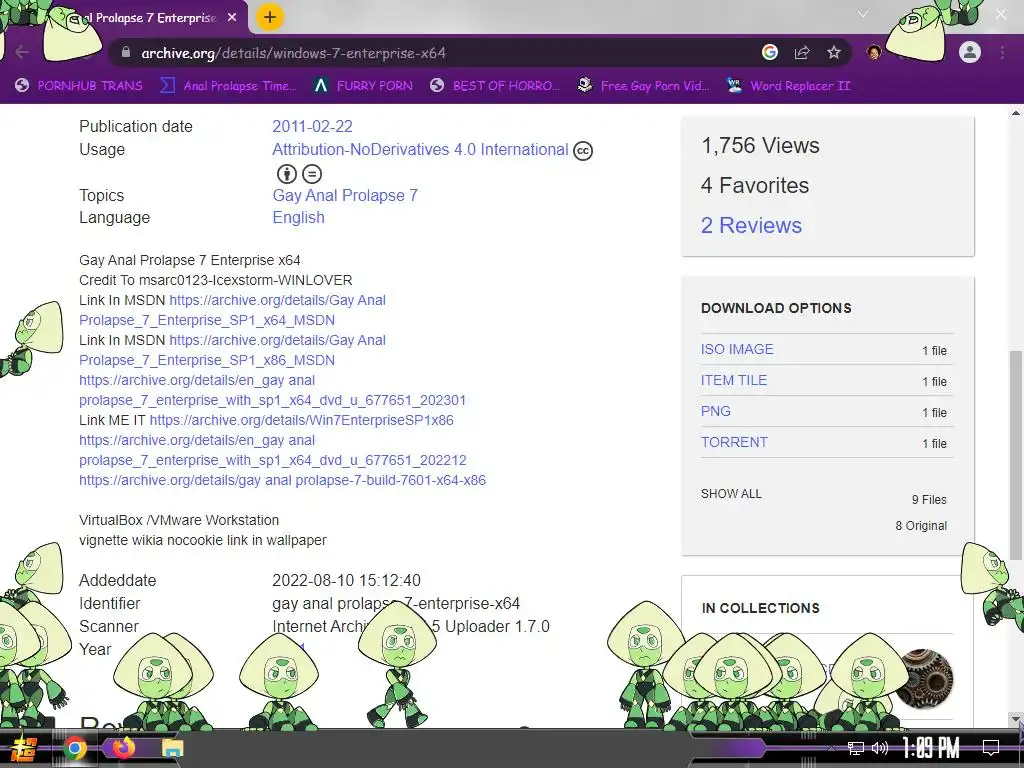Click the scrollbar up arrow
Viewport: 1024px width, 768px height.
pyautogui.click(x=1016, y=113)
